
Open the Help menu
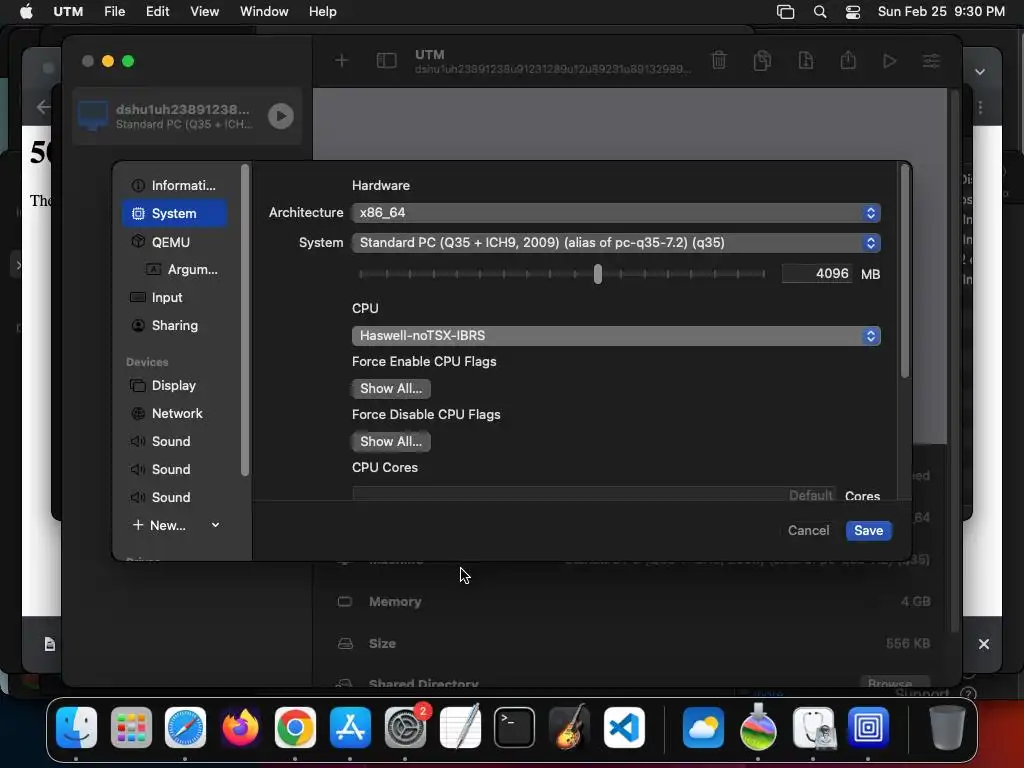tap(323, 11)
